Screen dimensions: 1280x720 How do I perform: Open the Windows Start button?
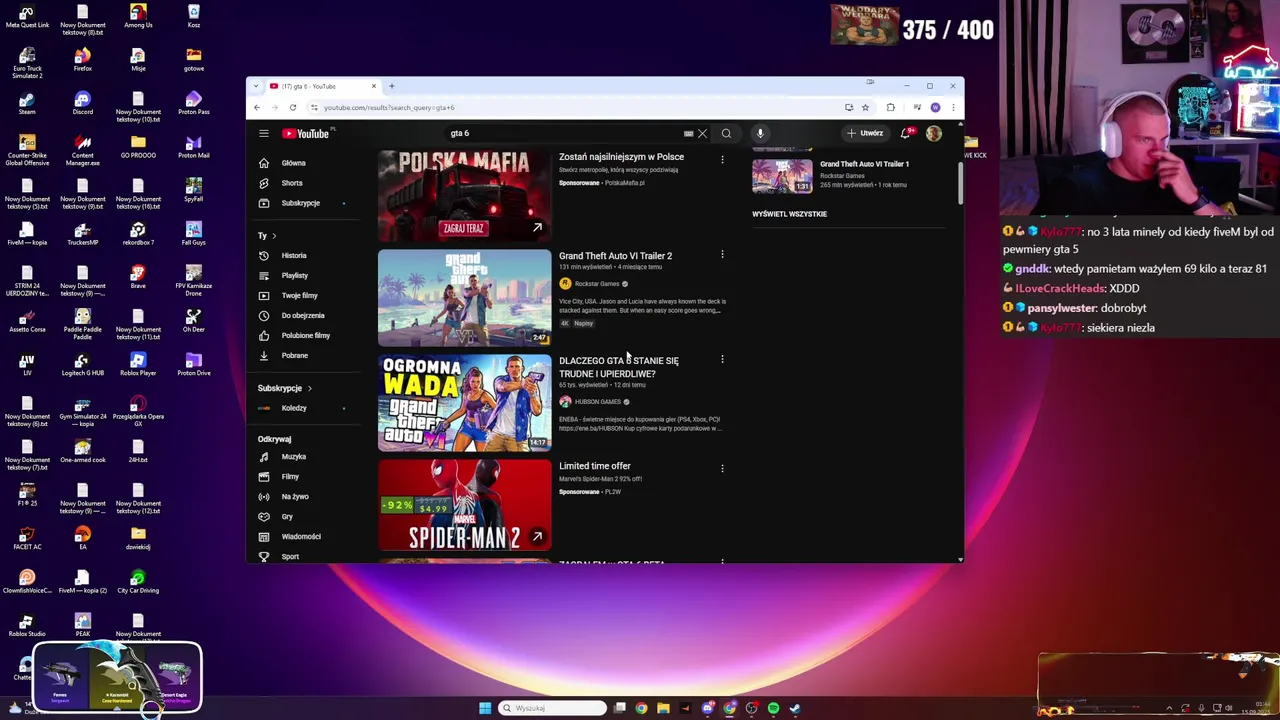click(x=485, y=708)
